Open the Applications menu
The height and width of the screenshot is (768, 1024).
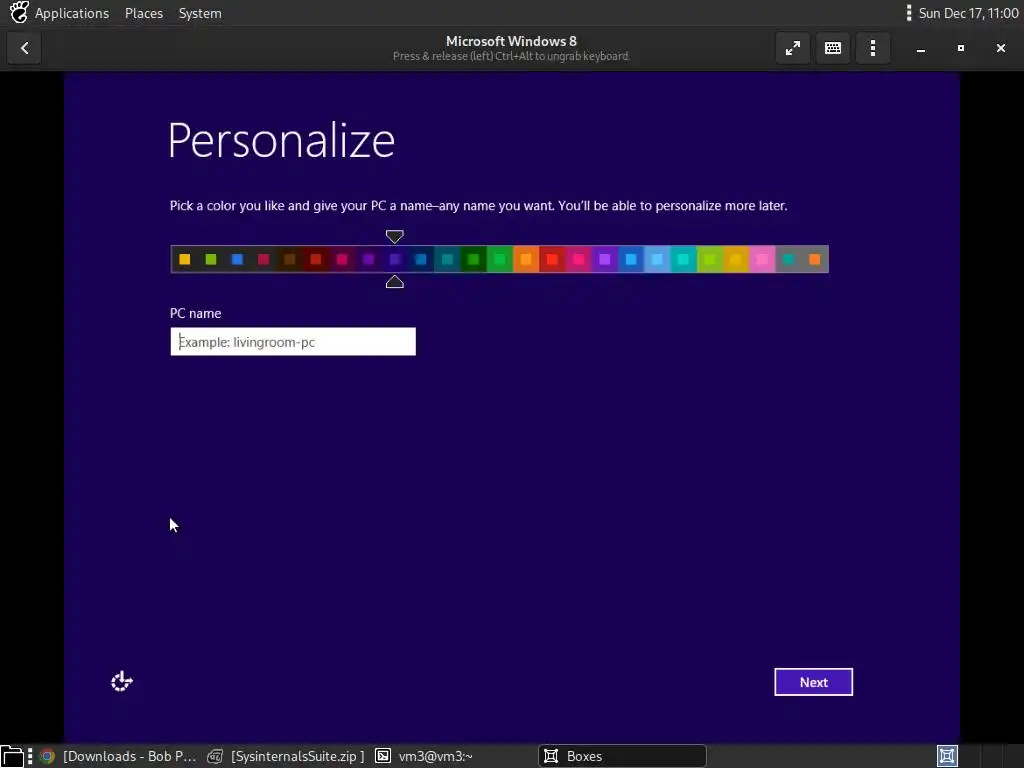click(x=72, y=13)
